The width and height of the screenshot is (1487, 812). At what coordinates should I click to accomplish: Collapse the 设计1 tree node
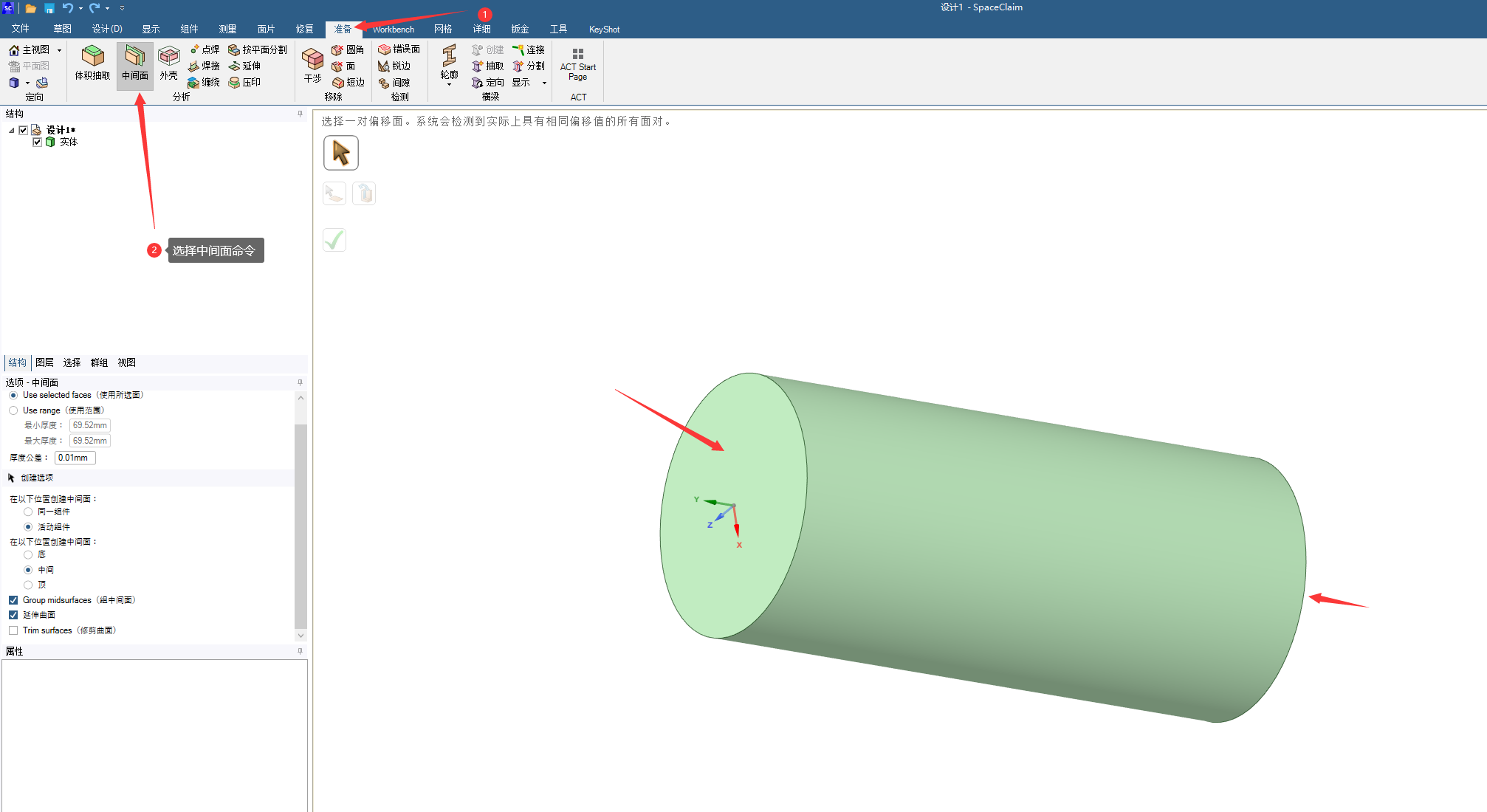tap(11, 131)
